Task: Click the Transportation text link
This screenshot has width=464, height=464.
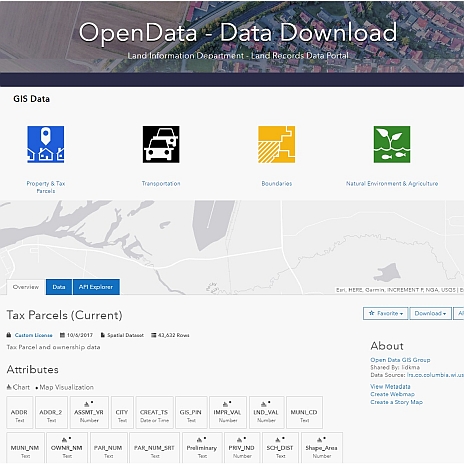Action: coord(161,184)
